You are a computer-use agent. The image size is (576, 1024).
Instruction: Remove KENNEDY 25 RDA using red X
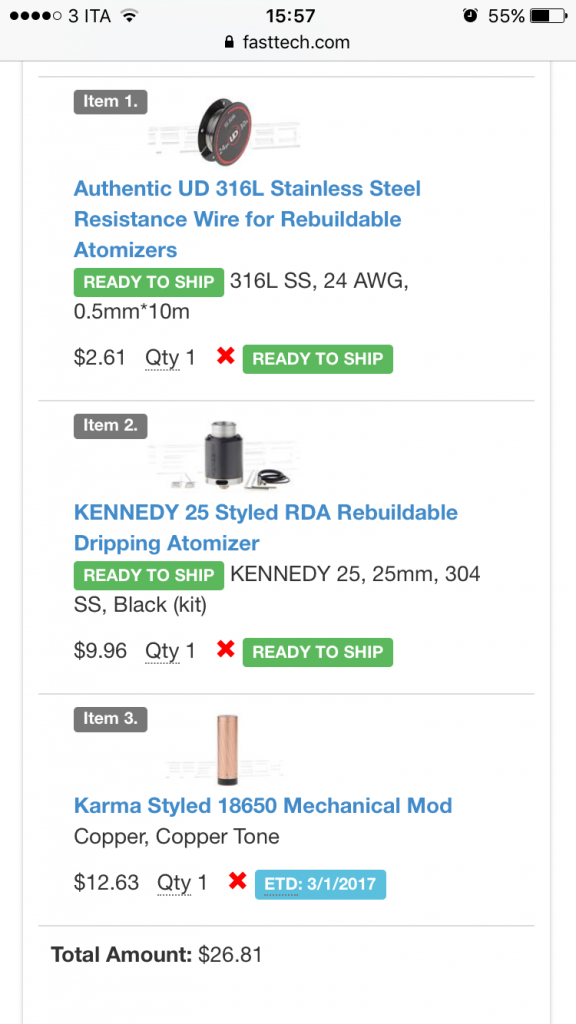pos(225,649)
